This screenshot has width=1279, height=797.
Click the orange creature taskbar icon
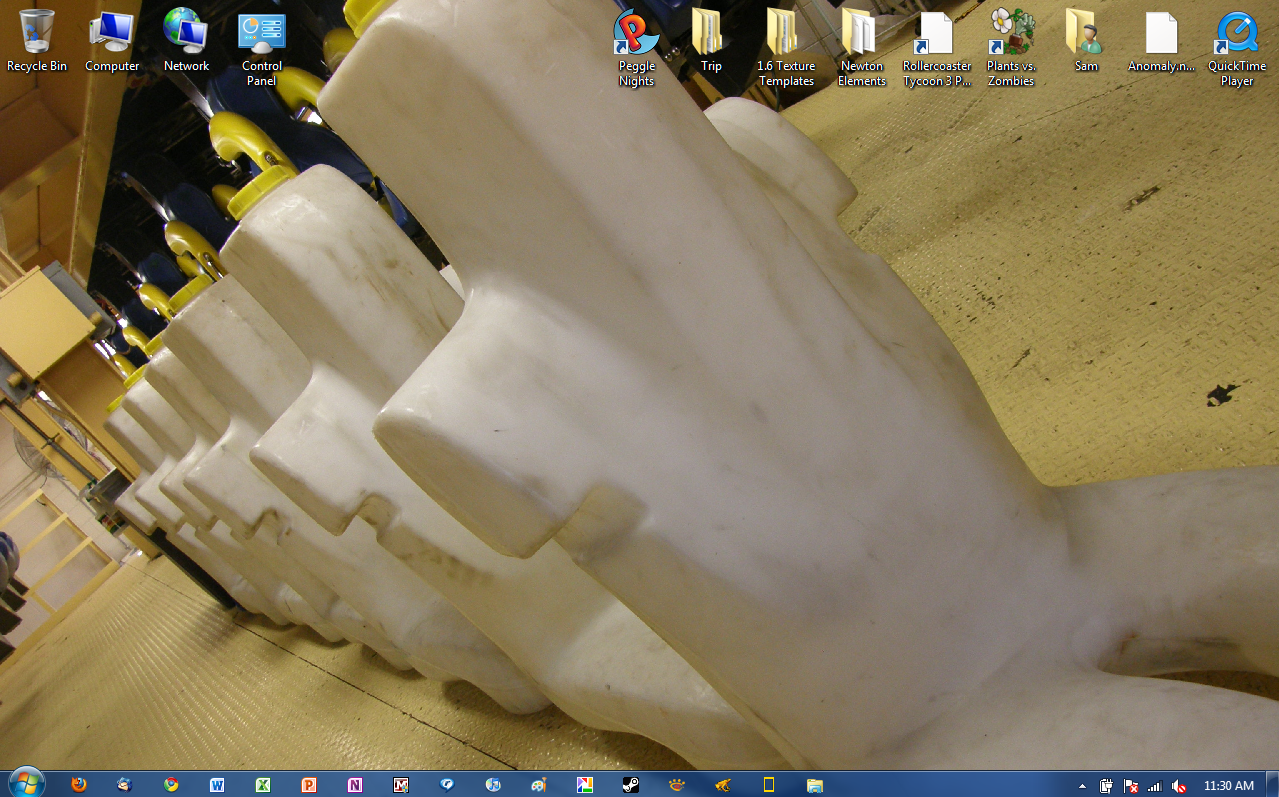[722, 785]
